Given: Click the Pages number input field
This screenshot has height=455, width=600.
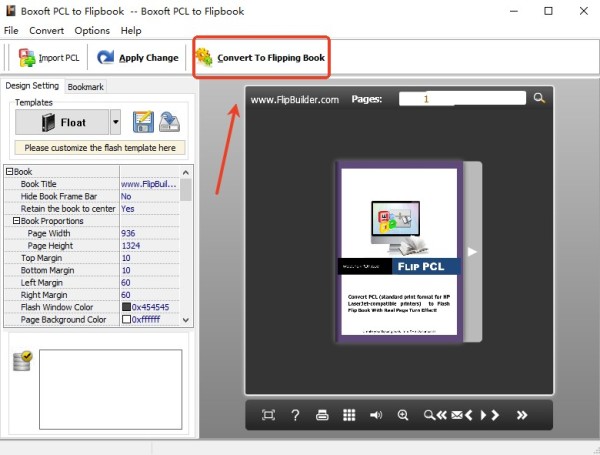Looking at the screenshot, I should [x=462, y=99].
